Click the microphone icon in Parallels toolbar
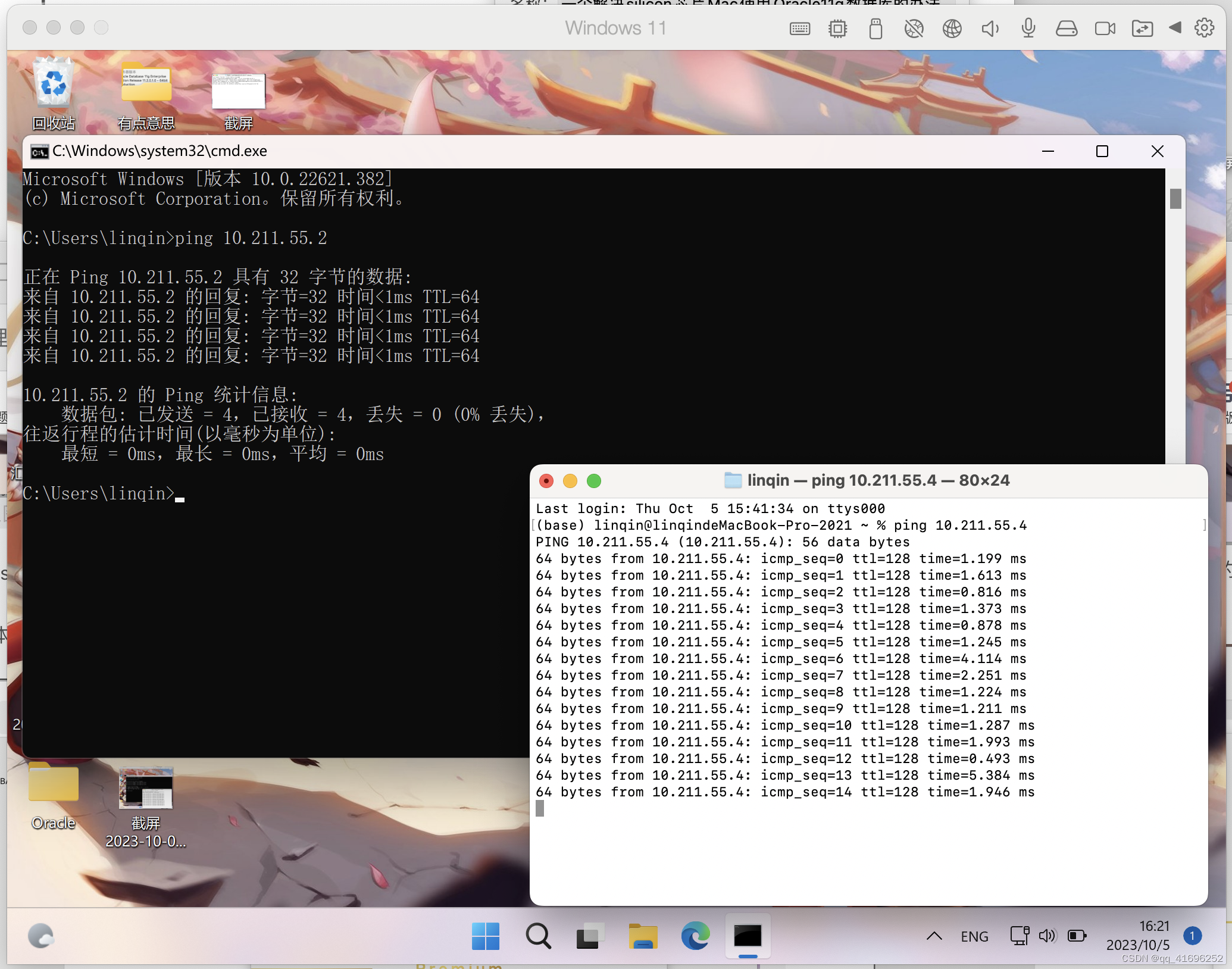This screenshot has height=969, width=1232. [1028, 28]
